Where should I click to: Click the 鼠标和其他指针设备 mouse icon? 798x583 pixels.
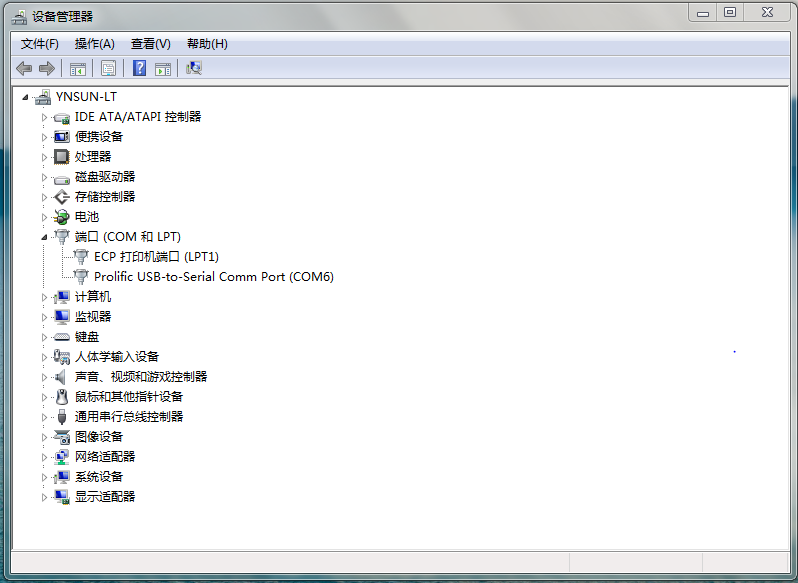[x=62, y=397]
